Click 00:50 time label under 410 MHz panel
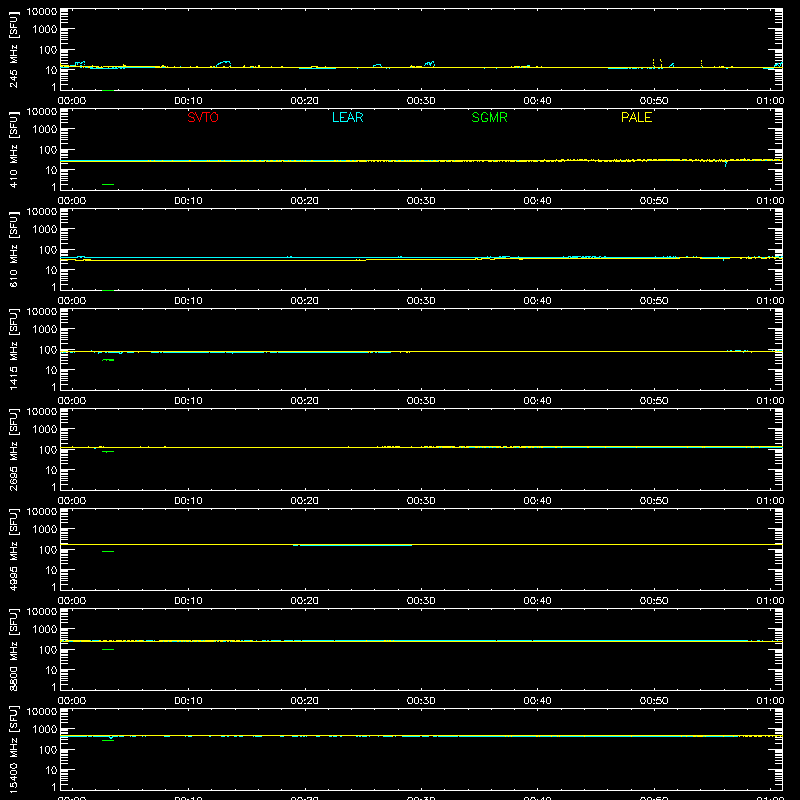 click(654, 201)
